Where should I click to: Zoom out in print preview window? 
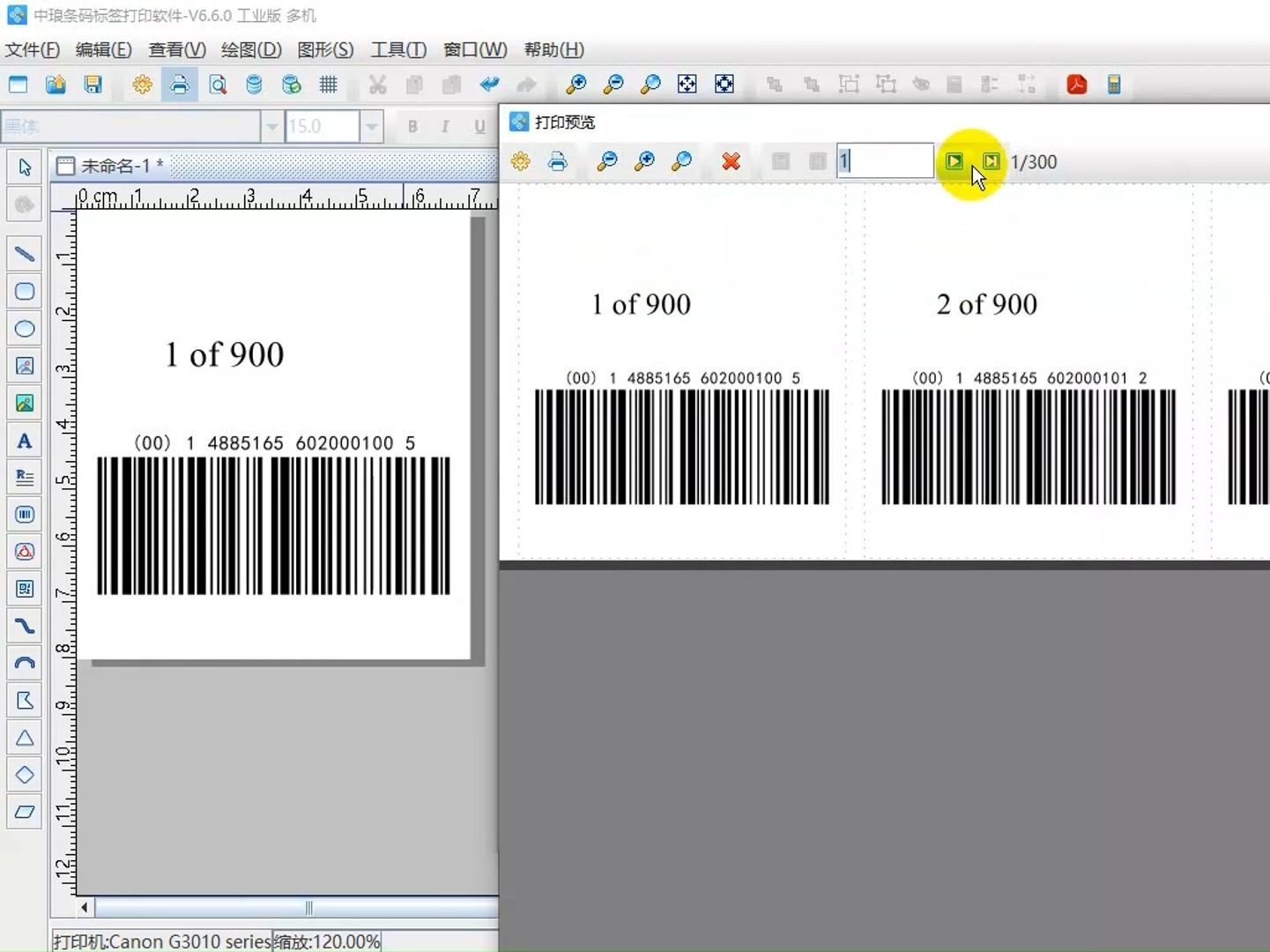click(x=606, y=161)
